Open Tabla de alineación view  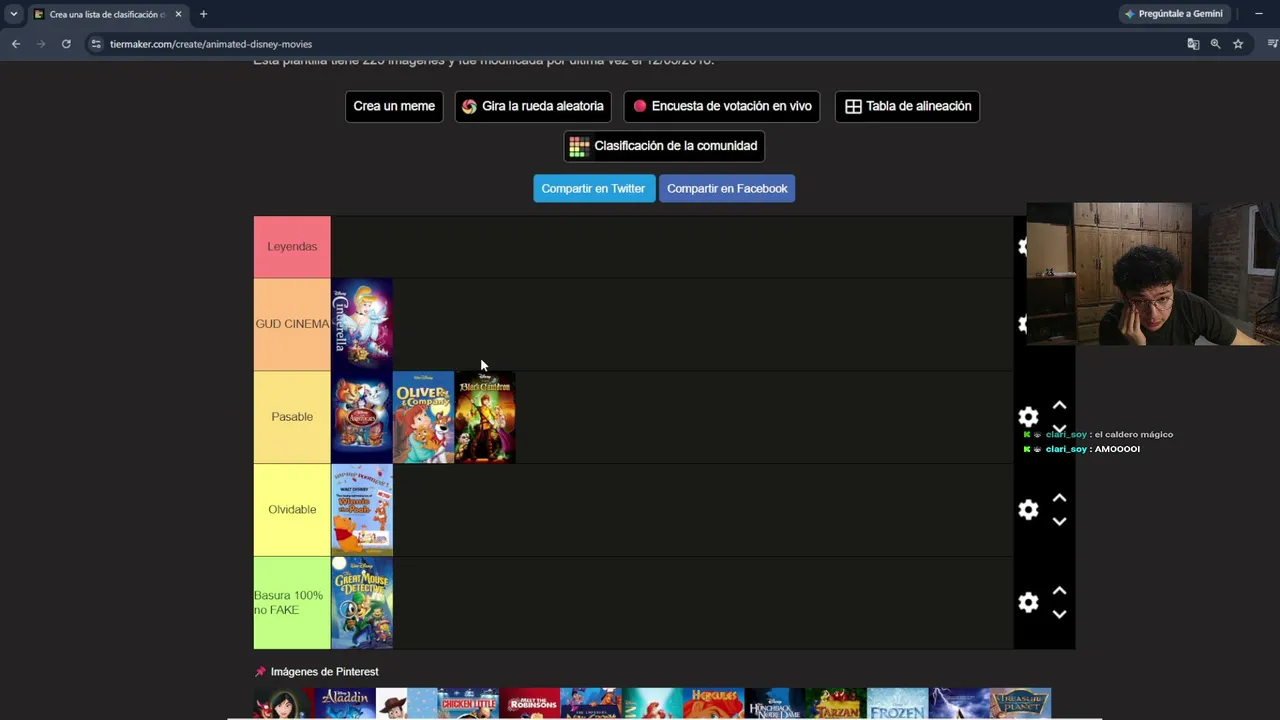tap(907, 106)
